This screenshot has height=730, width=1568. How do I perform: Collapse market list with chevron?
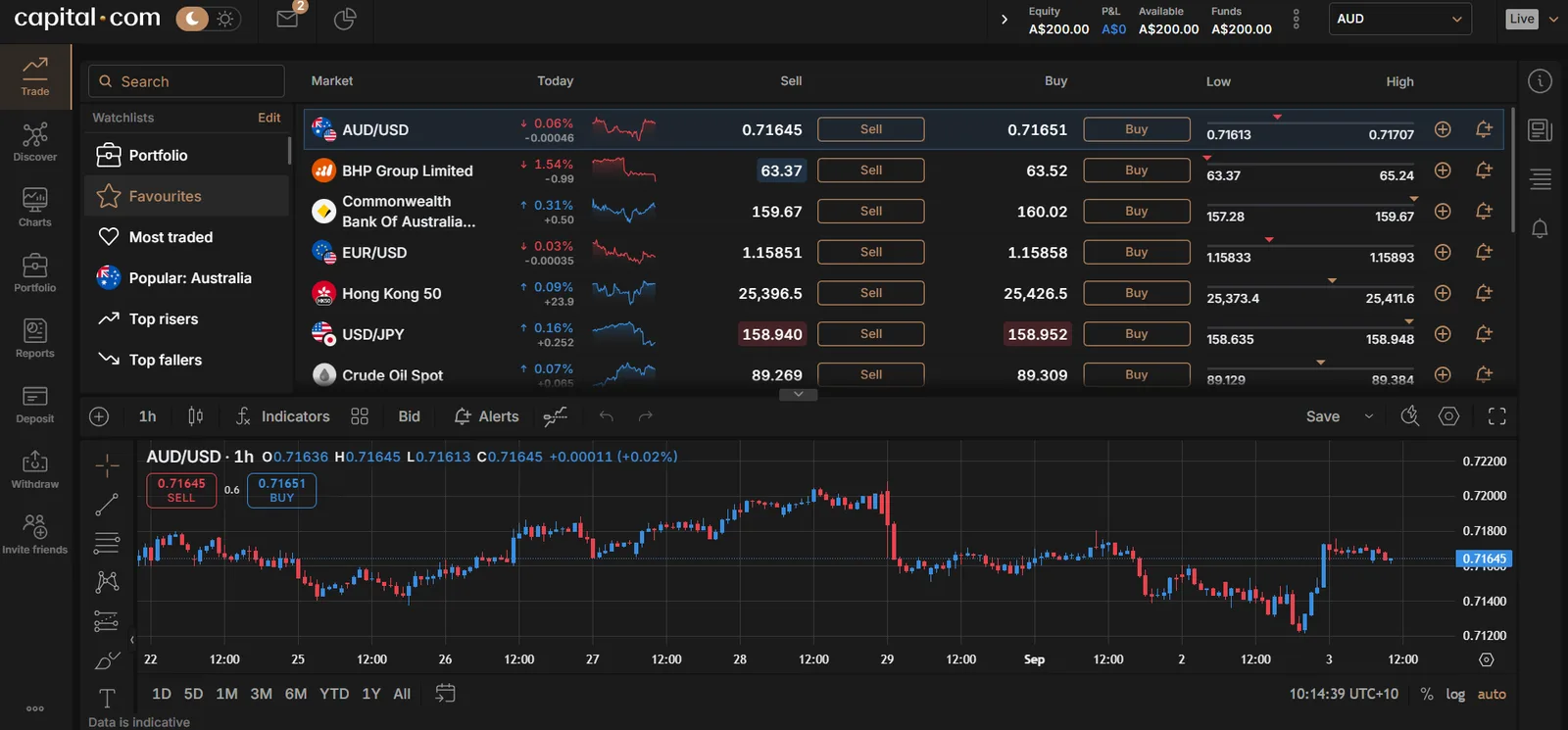click(x=798, y=394)
